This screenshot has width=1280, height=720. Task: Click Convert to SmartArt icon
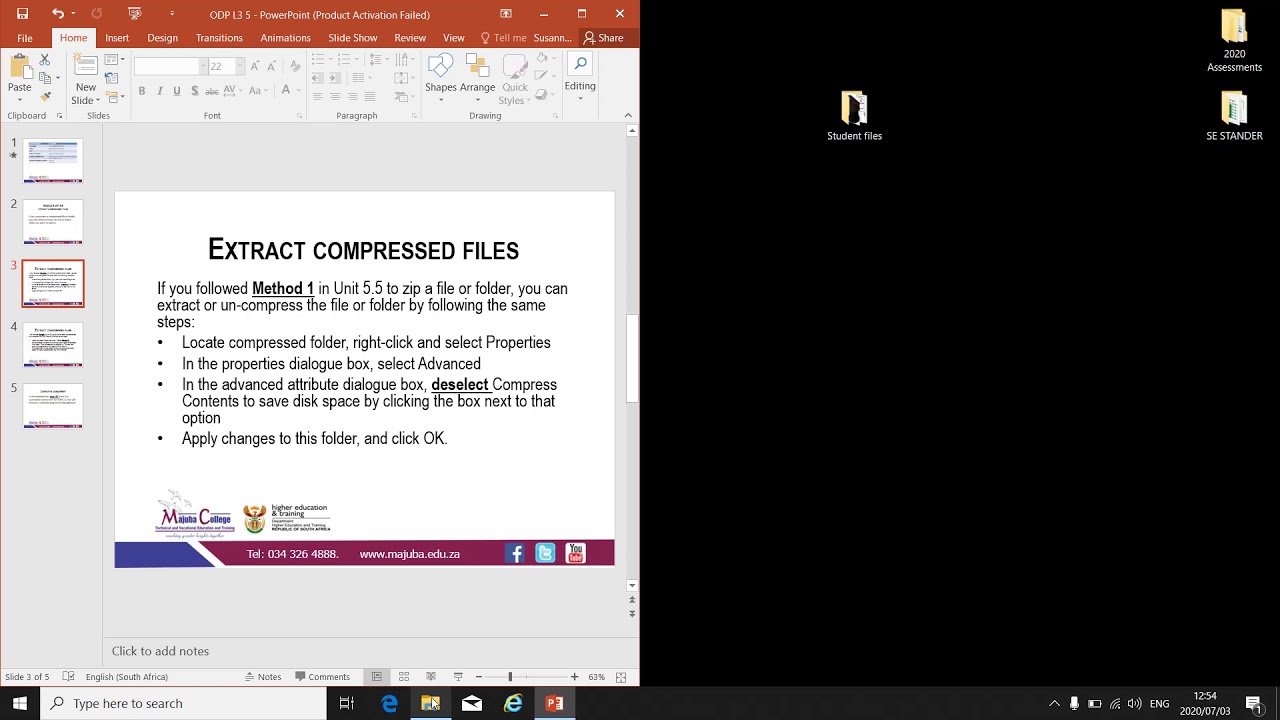(x=401, y=97)
